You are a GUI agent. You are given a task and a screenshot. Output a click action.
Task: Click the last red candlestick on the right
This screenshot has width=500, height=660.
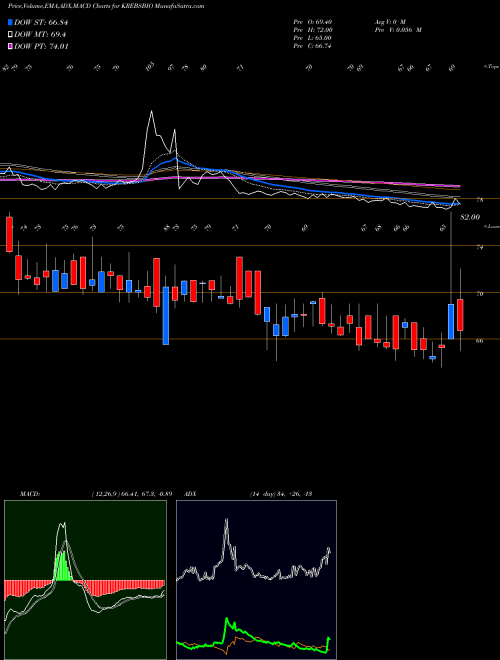click(x=460, y=315)
